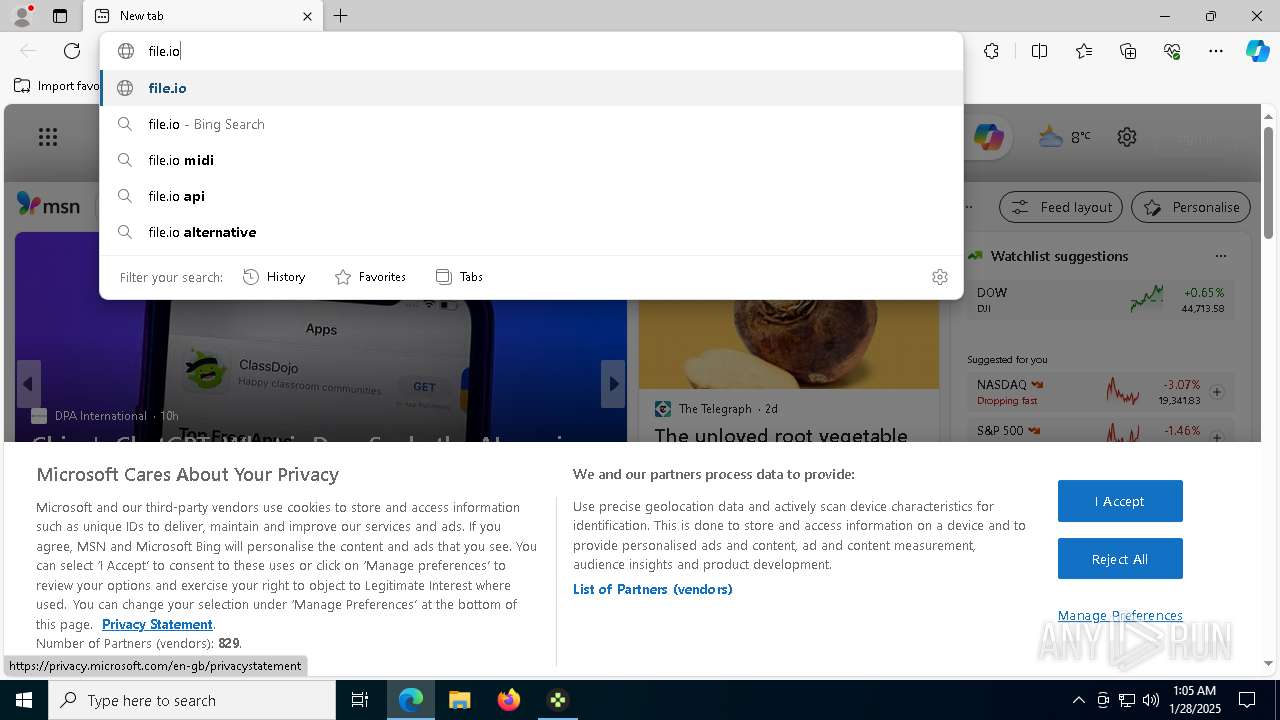Click the I Accept button
Screen dimensions: 1280x720
click(1120, 501)
